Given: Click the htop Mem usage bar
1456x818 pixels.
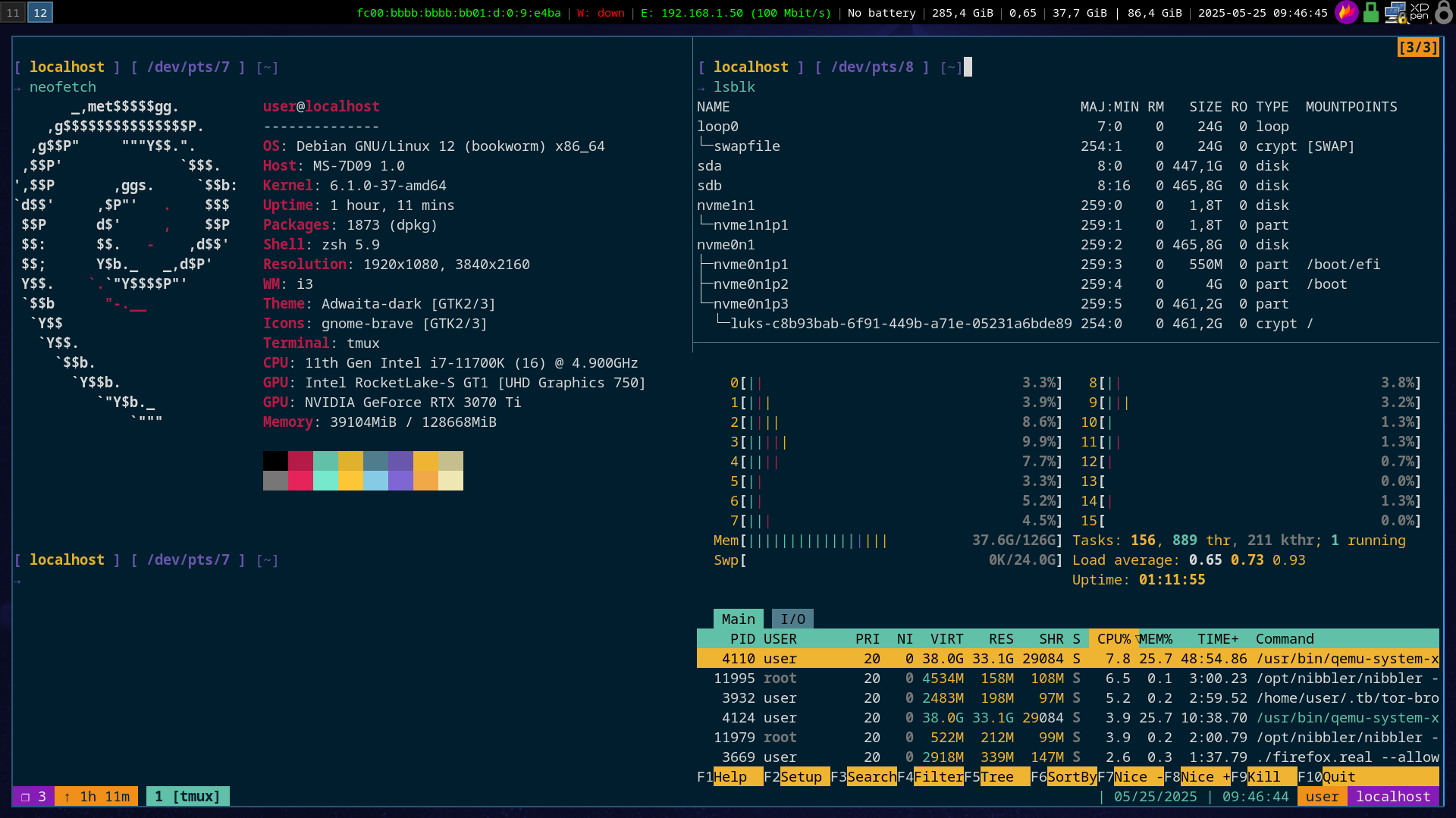Looking at the screenshot, I should point(888,540).
